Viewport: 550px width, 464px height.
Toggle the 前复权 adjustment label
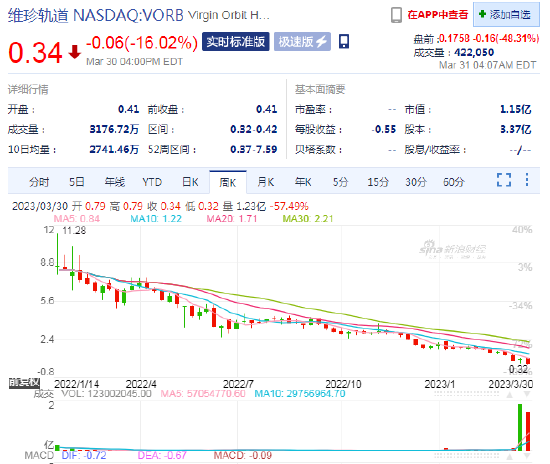tap(24, 383)
